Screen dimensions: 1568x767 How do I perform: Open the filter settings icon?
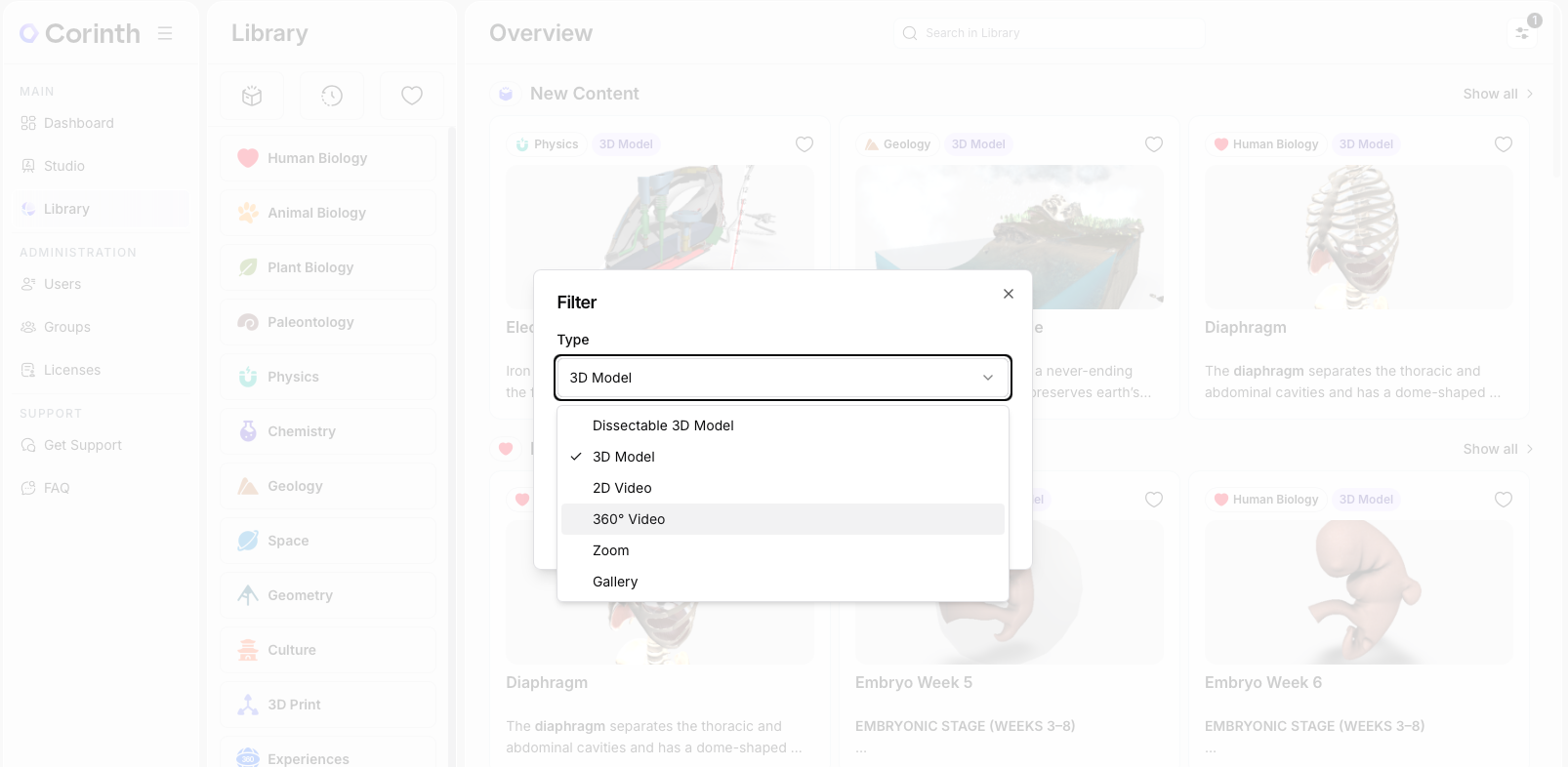click(1522, 33)
